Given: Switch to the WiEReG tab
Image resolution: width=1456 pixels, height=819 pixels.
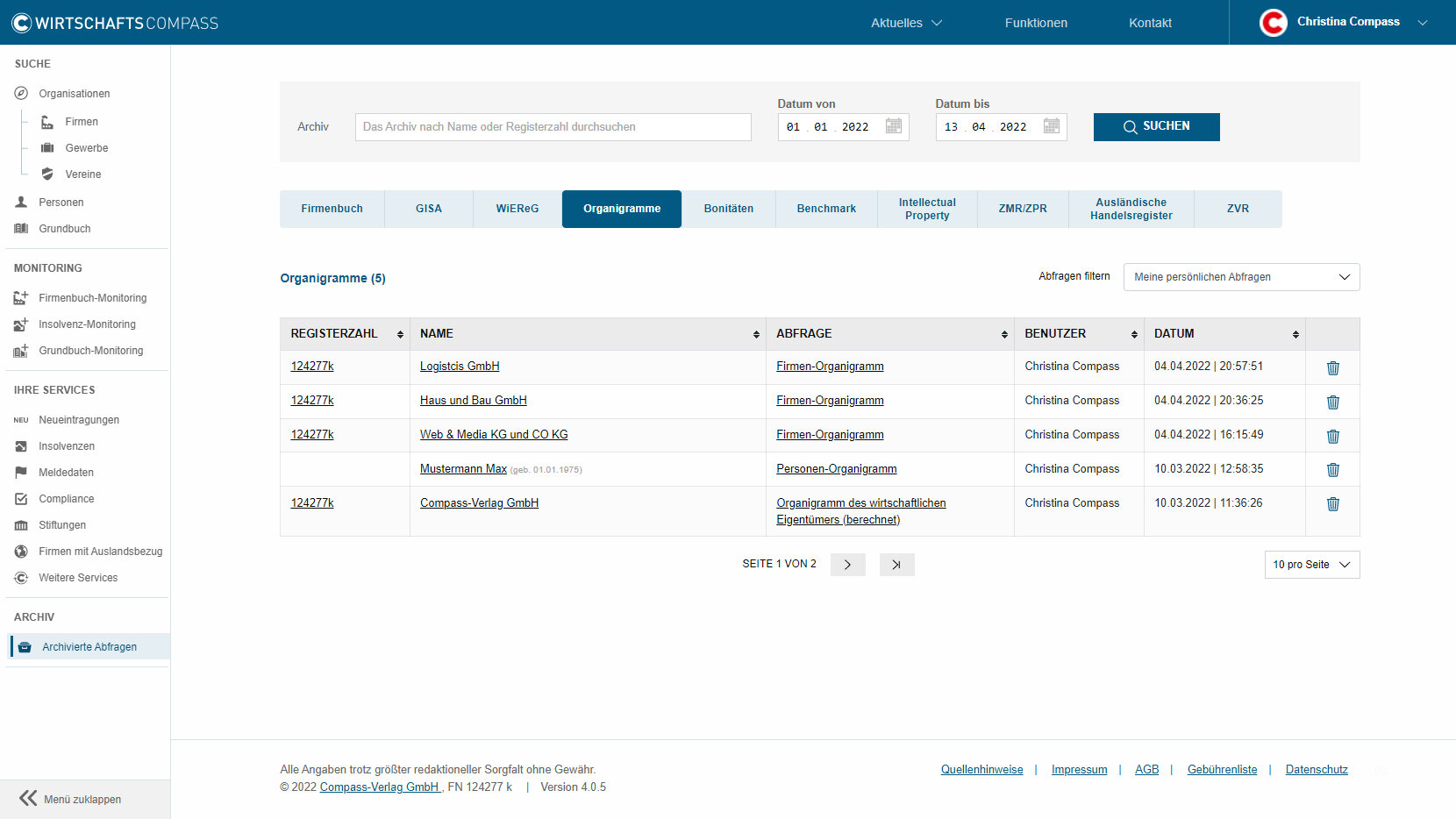Looking at the screenshot, I should (517, 209).
